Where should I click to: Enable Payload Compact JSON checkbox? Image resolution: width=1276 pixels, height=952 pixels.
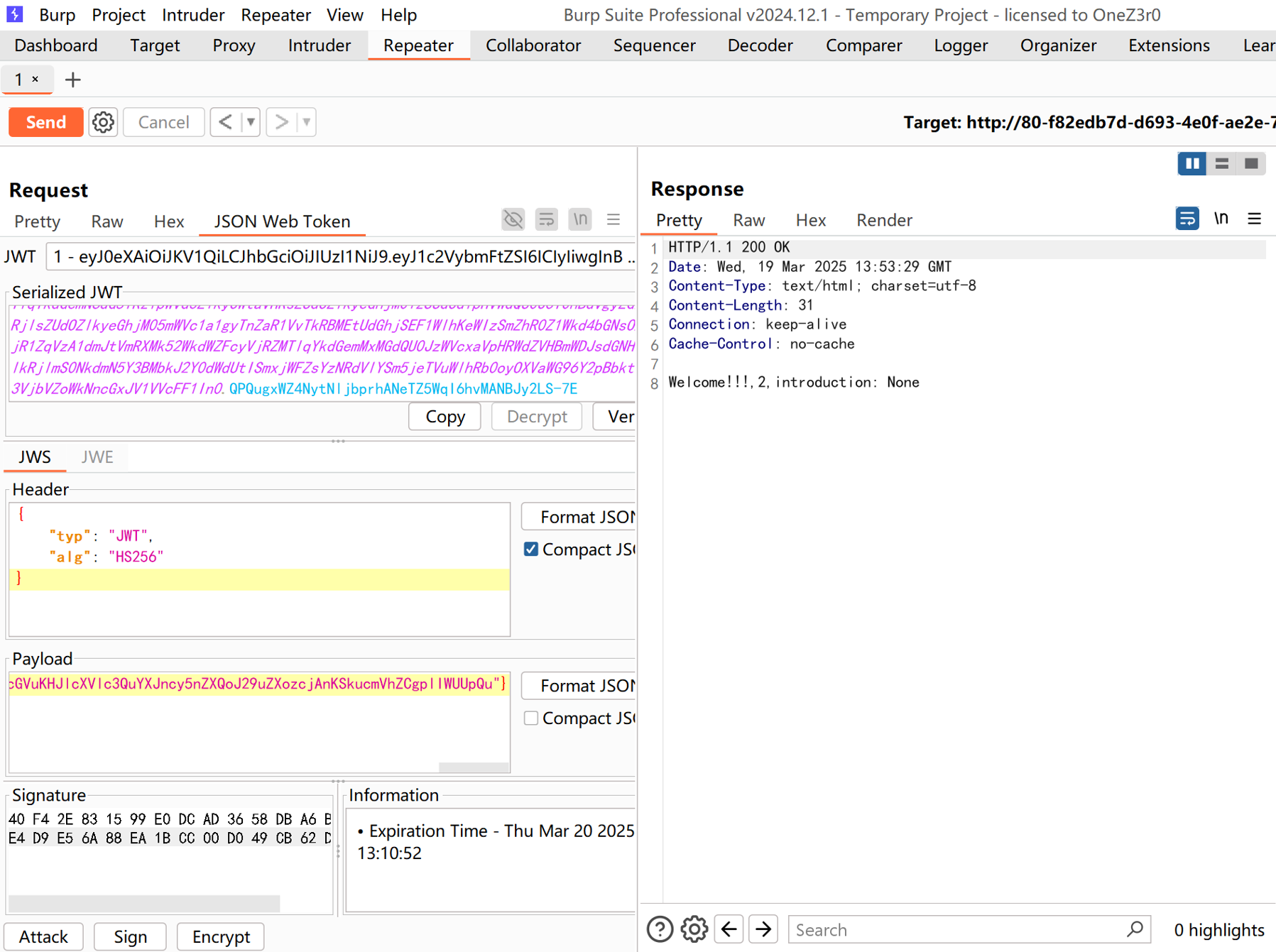[x=530, y=718]
